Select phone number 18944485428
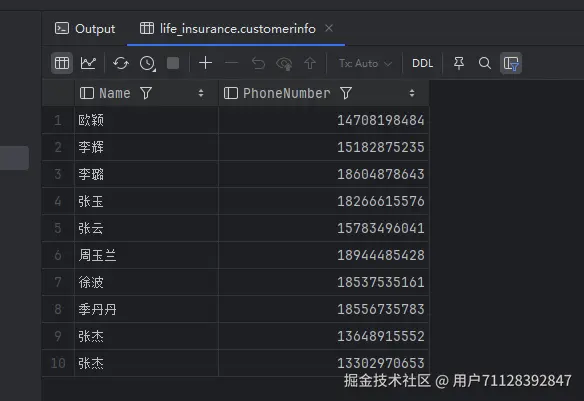Viewport: 584px width, 401px height. point(324,255)
